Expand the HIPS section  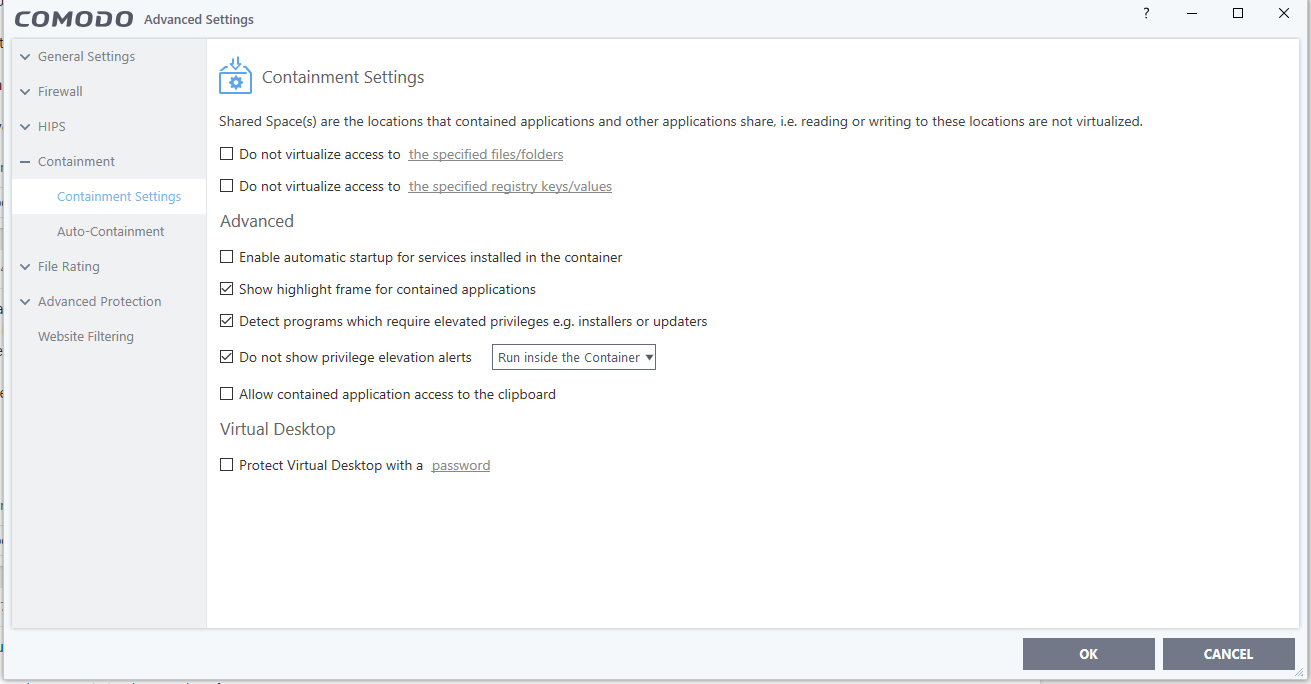[x=26, y=127]
